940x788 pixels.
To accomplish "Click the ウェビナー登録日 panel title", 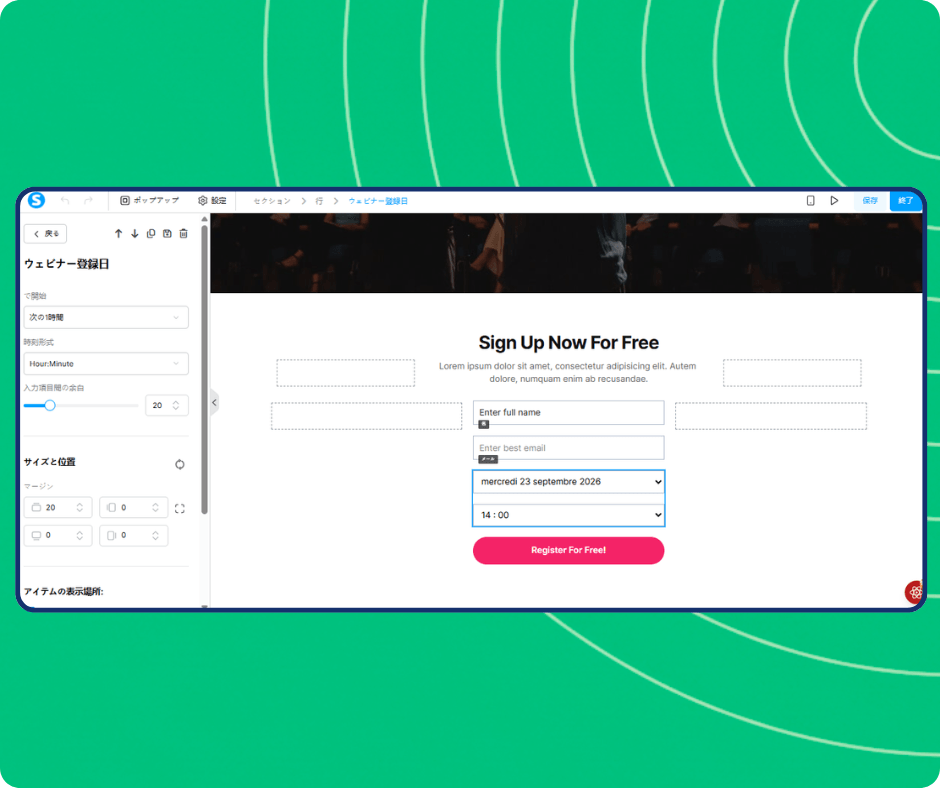I will [67, 264].
